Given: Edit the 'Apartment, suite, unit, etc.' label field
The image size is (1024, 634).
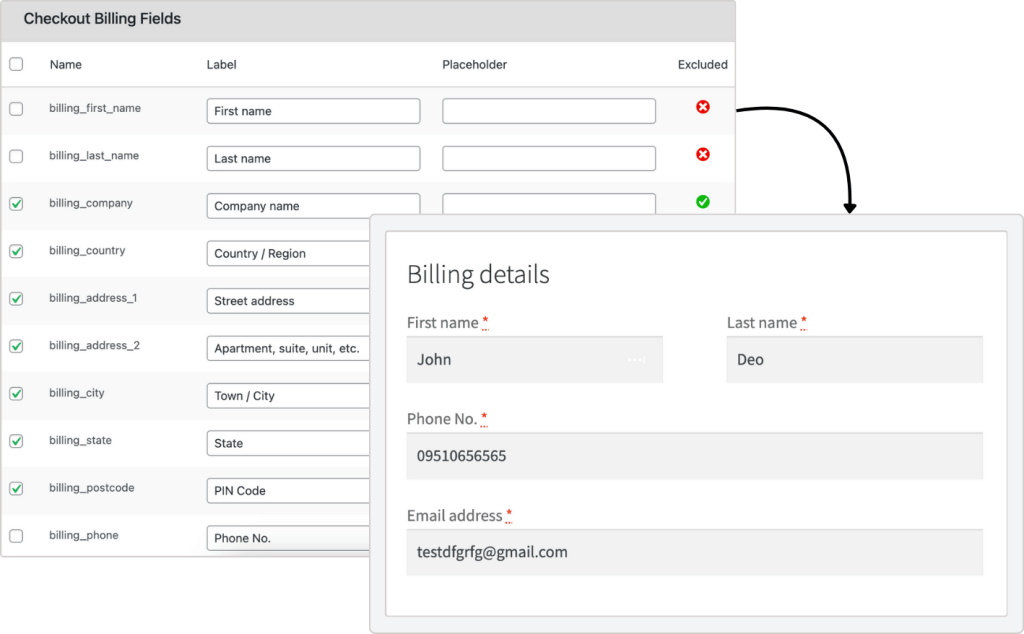Looking at the screenshot, I should coord(288,348).
